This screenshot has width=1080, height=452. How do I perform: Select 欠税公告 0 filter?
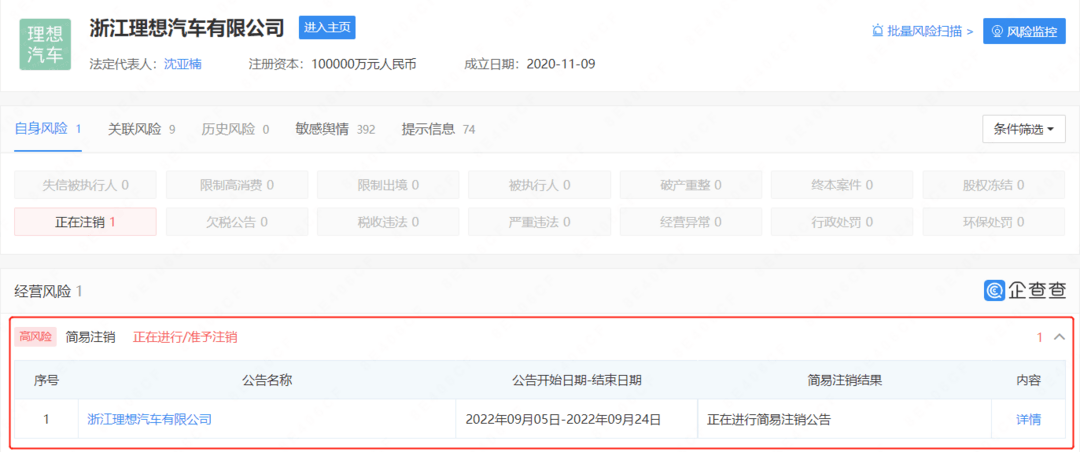[237, 222]
